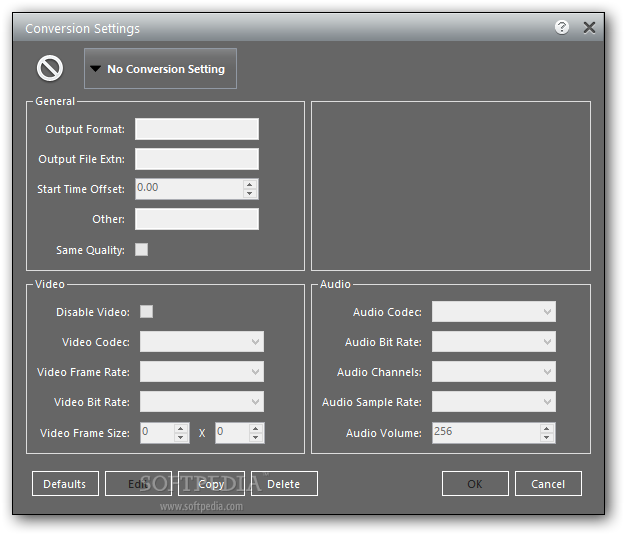Expand the Audio Bit Rate dropdown
Image resolution: width=625 pixels, height=535 pixels.
pos(494,342)
